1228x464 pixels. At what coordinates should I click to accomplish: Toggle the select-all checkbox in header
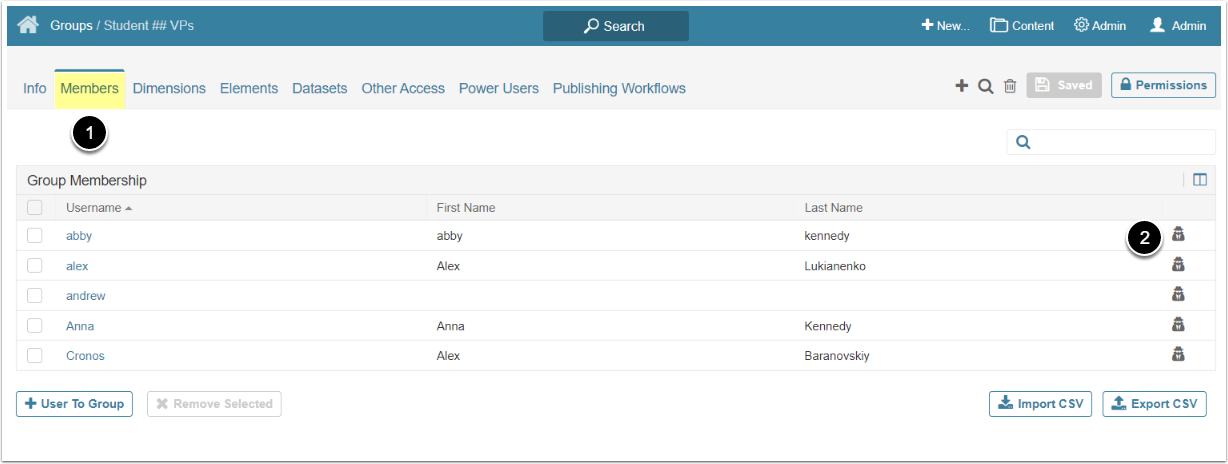tap(35, 208)
